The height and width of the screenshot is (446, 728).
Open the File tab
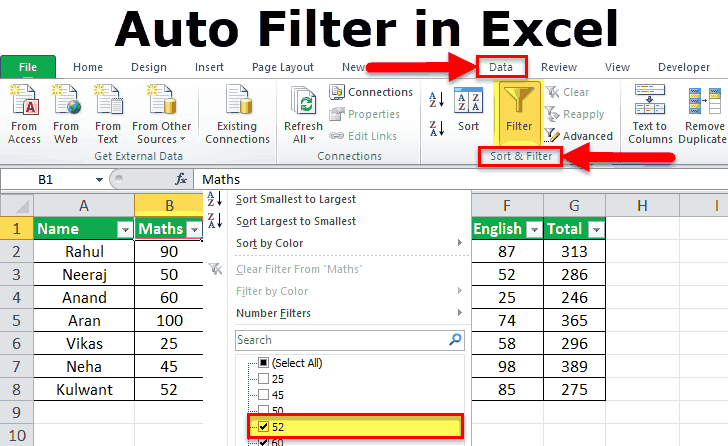coord(28,67)
